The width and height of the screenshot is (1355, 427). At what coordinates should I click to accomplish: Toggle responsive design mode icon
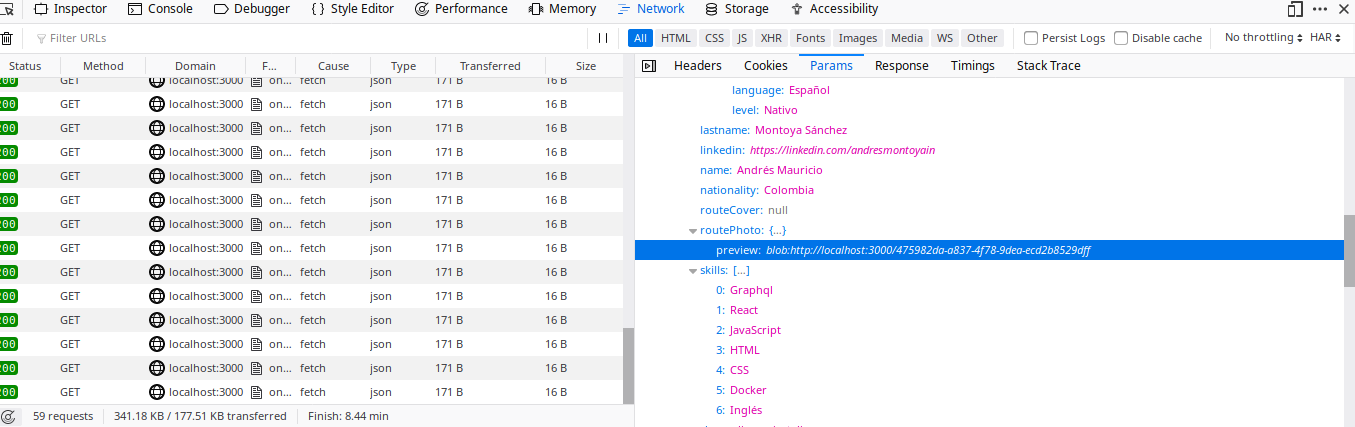pos(1295,9)
